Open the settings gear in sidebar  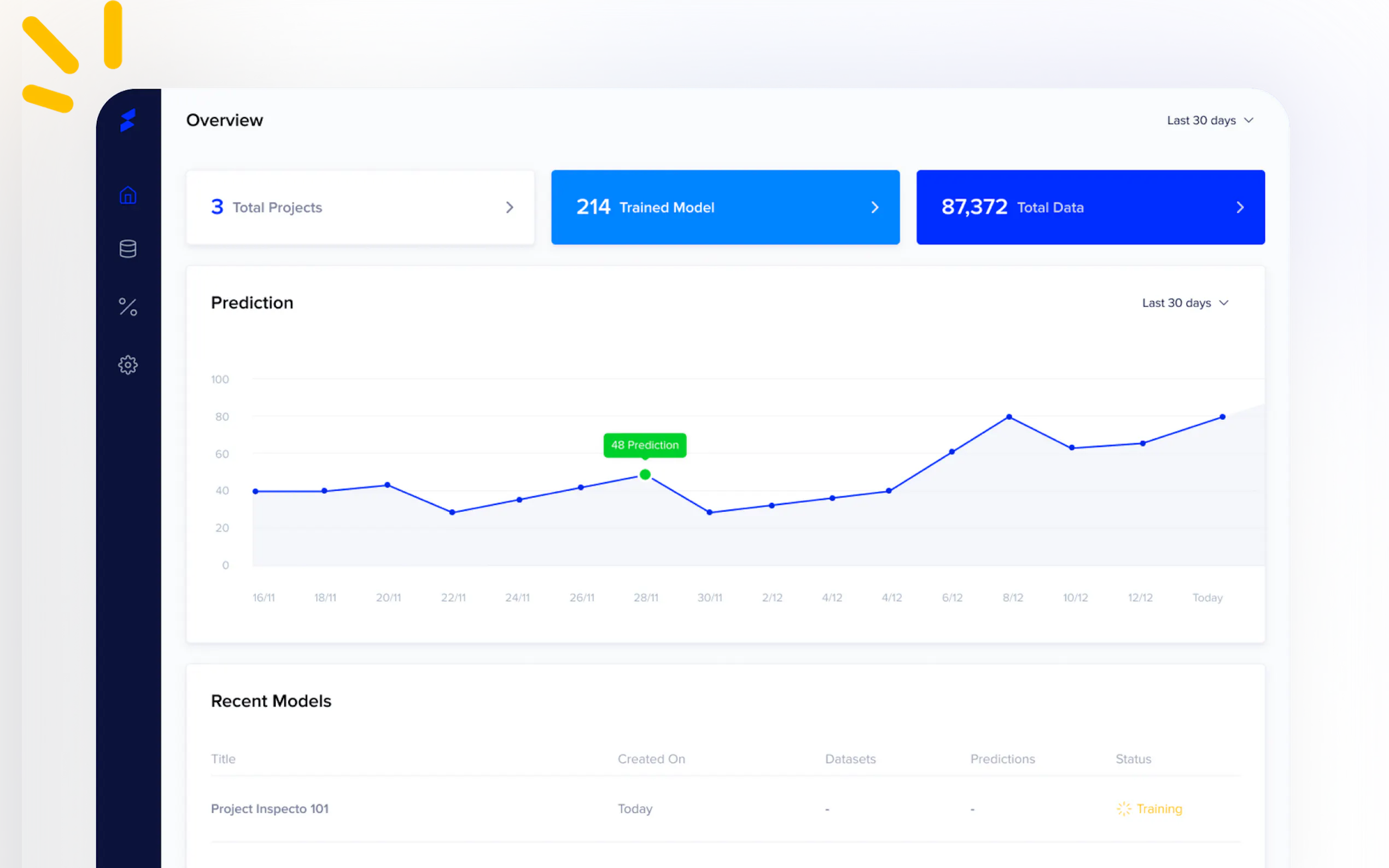coord(127,365)
